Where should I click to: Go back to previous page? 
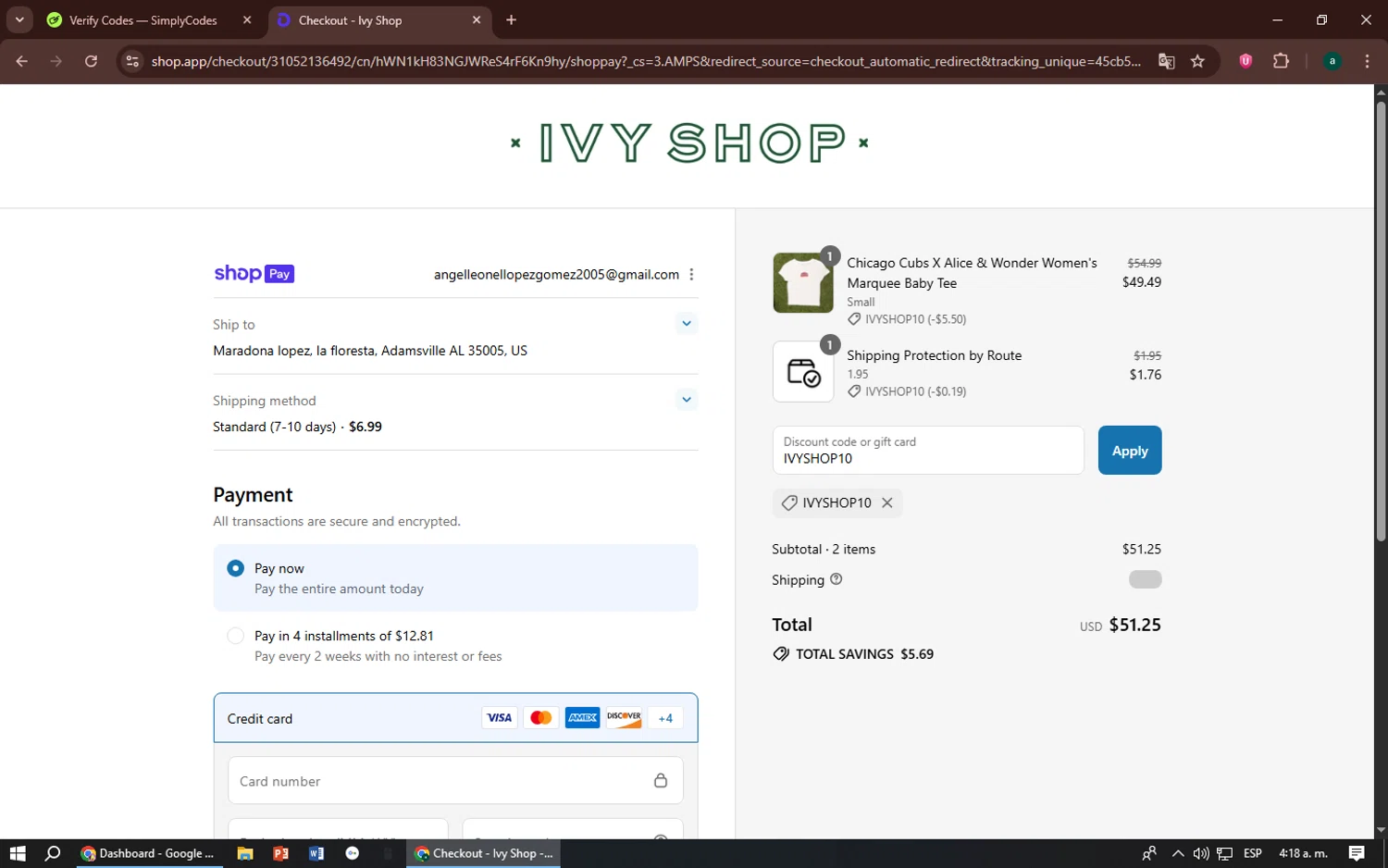point(22,61)
